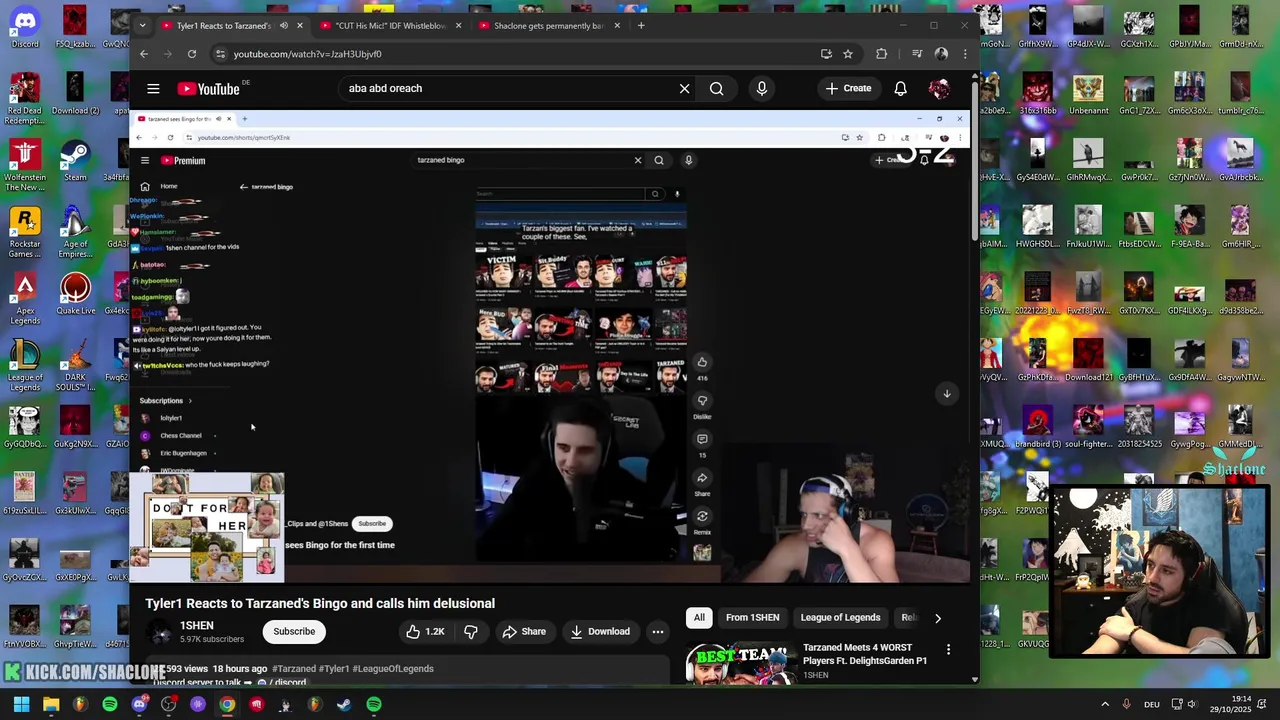Screen dimensions: 1280x720
Task: Open the YouTube guide hamburger menu
Action: coord(153,89)
